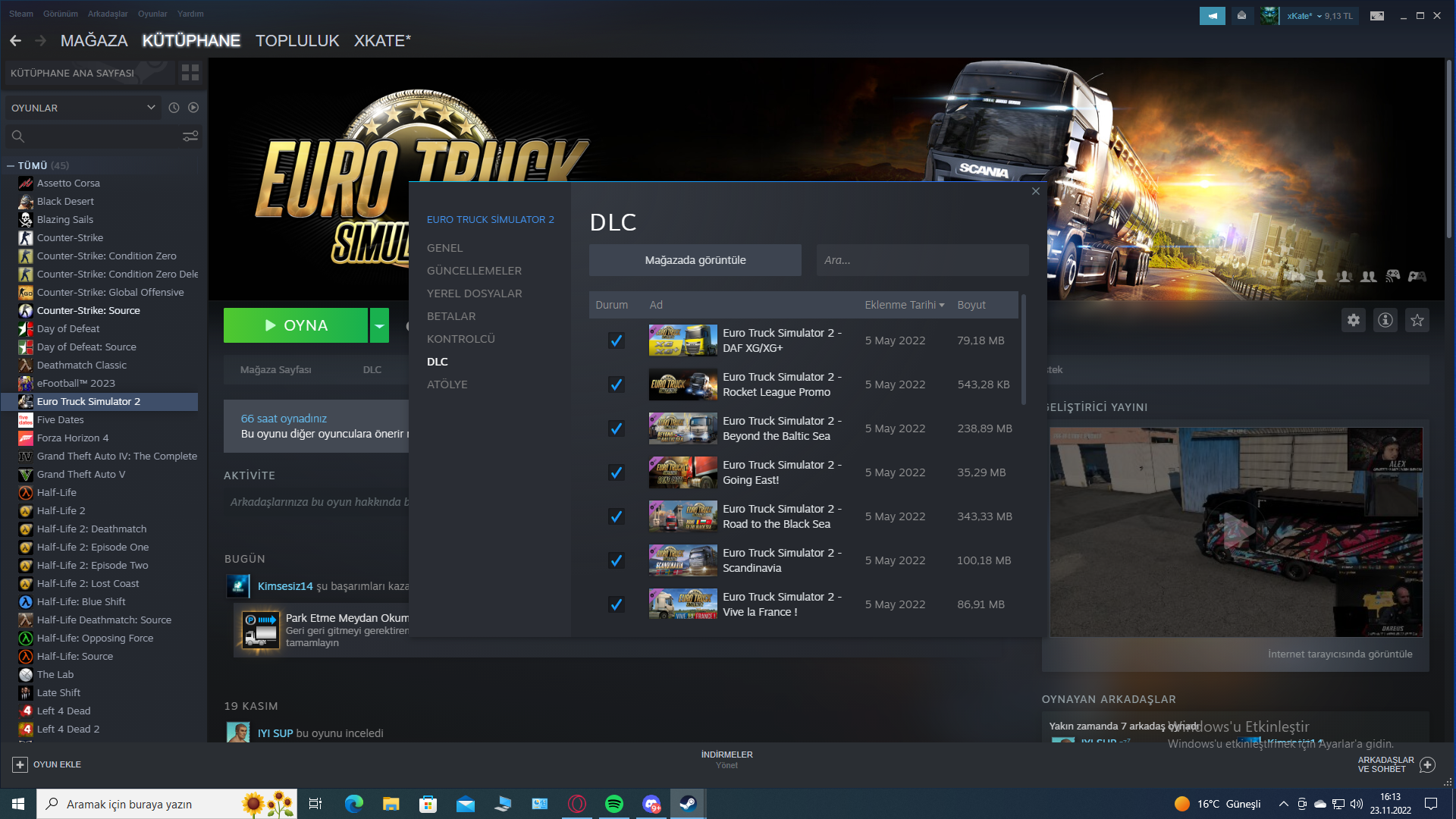Open game info icon
The height and width of the screenshot is (819, 1456).
click(x=1385, y=320)
